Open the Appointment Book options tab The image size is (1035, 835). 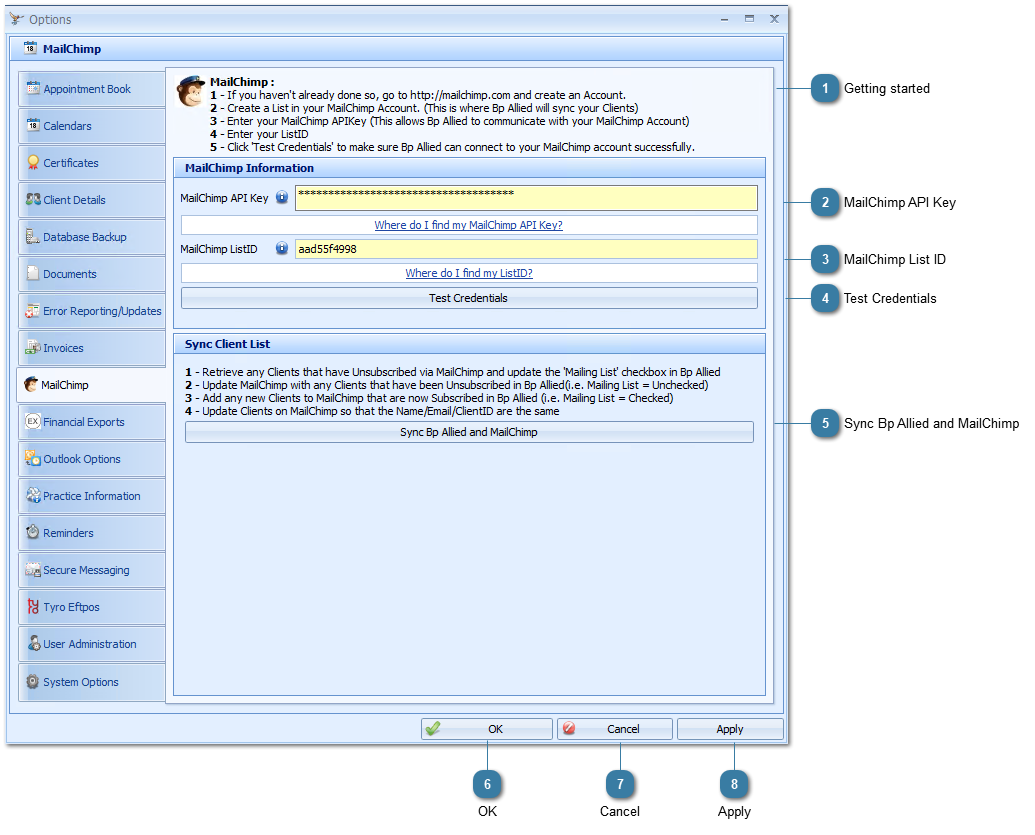(x=92, y=89)
